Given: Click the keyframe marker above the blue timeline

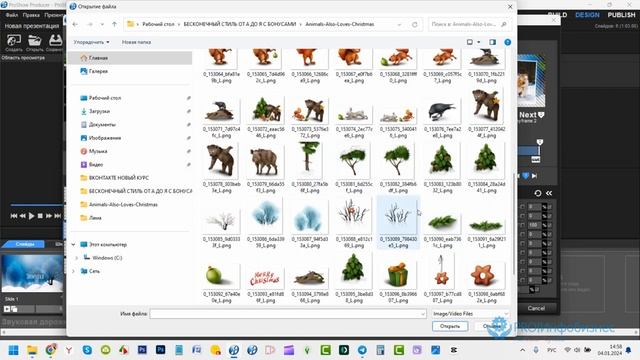Looking at the screenshot, I should click(540, 142).
